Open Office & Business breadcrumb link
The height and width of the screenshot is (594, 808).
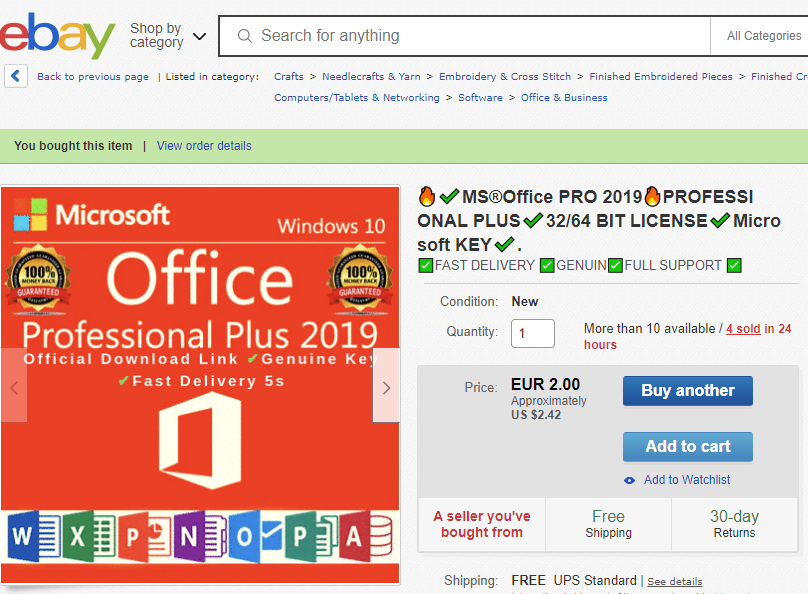pos(564,98)
